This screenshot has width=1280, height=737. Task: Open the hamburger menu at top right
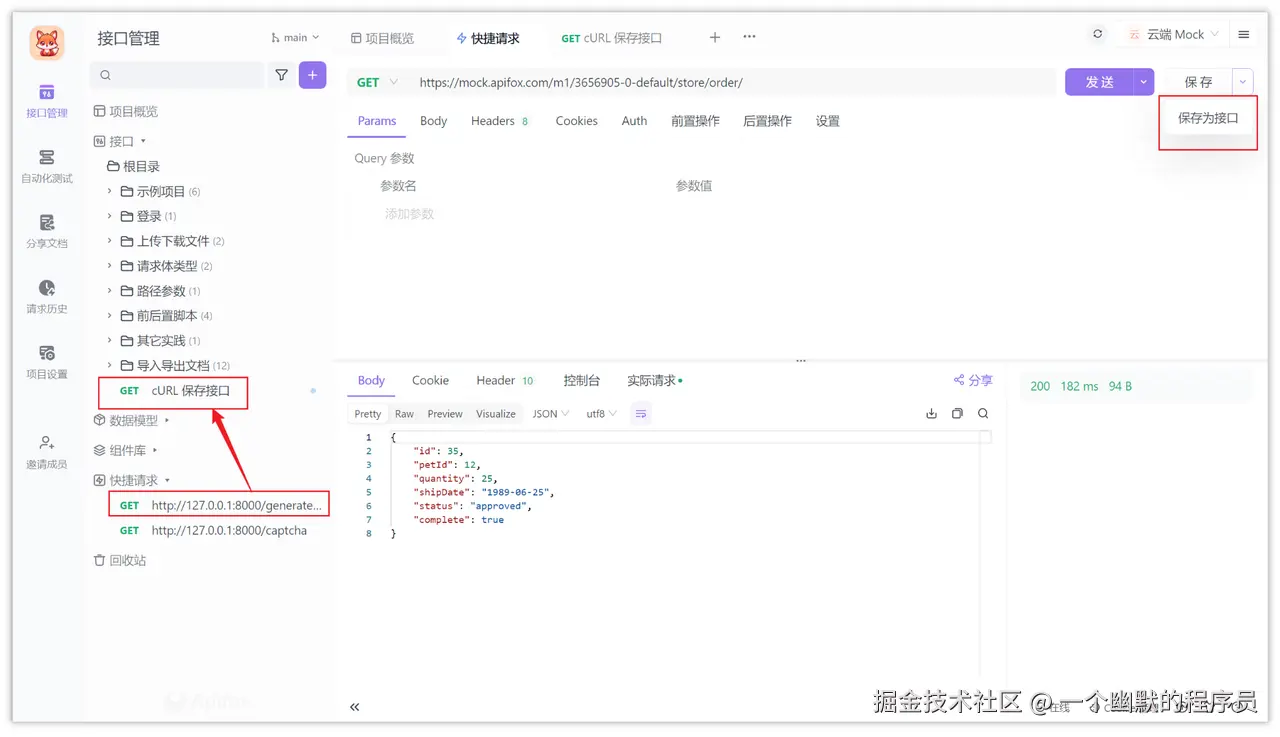(x=1244, y=34)
